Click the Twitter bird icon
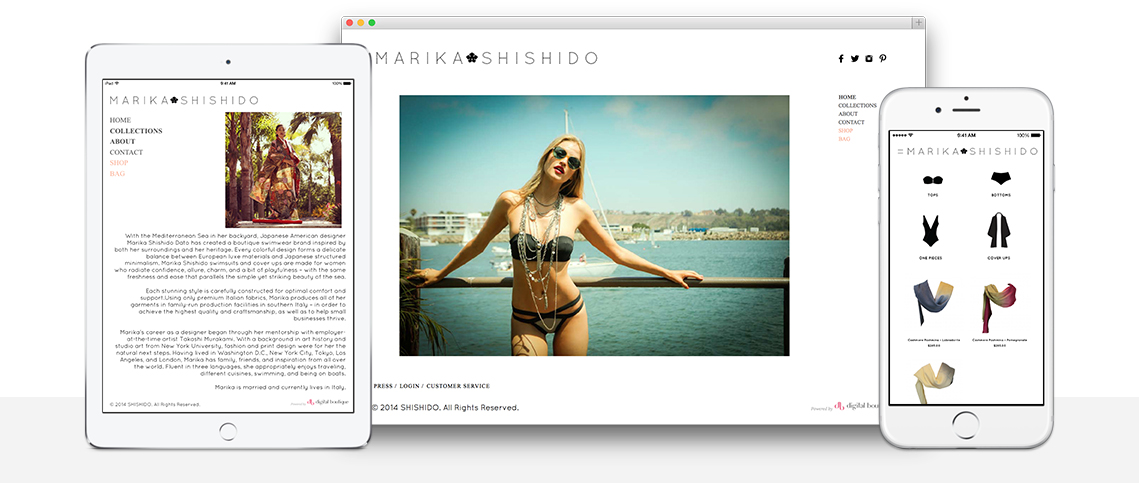The width and height of the screenshot is (1139, 483). [855, 59]
